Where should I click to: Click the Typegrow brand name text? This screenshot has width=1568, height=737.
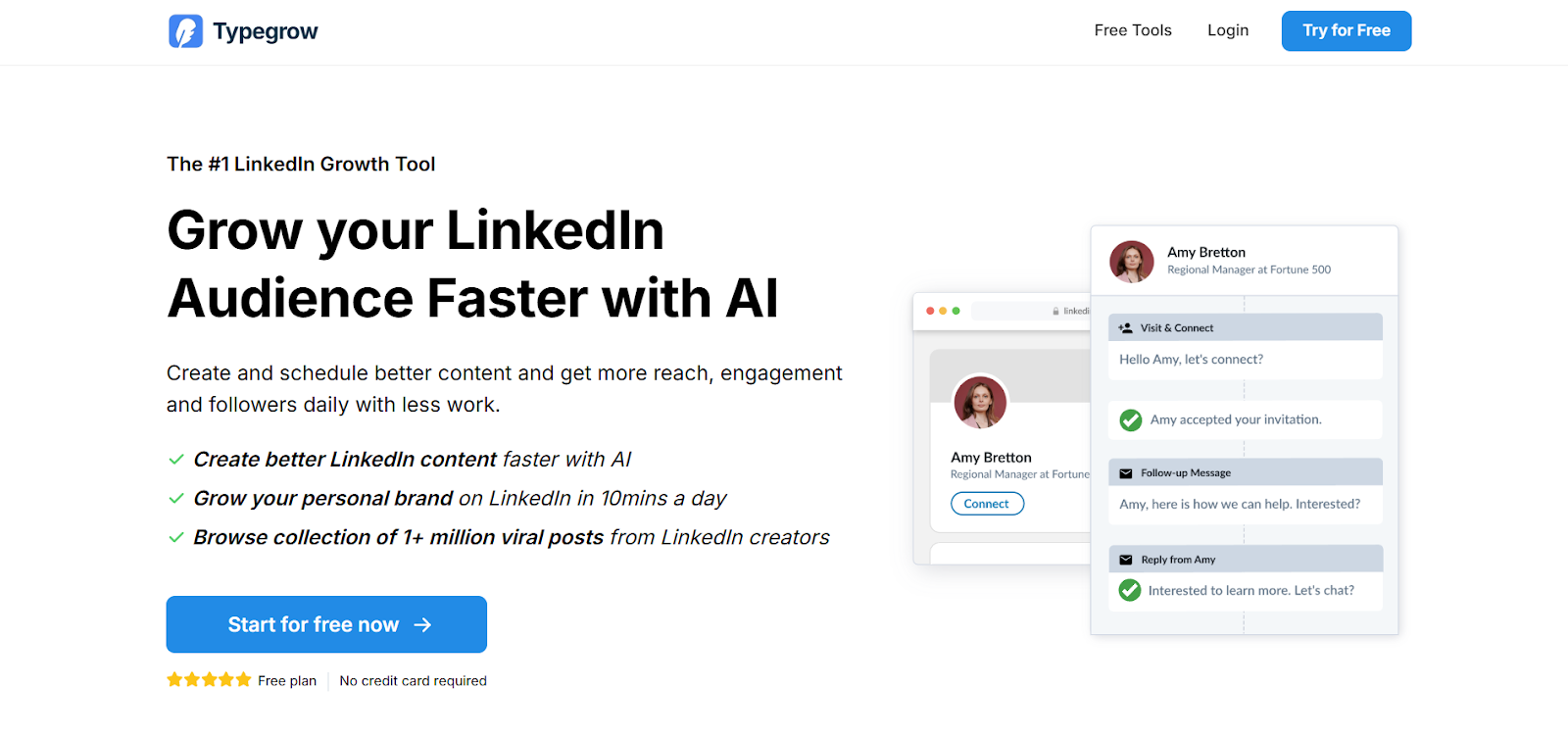[266, 31]
